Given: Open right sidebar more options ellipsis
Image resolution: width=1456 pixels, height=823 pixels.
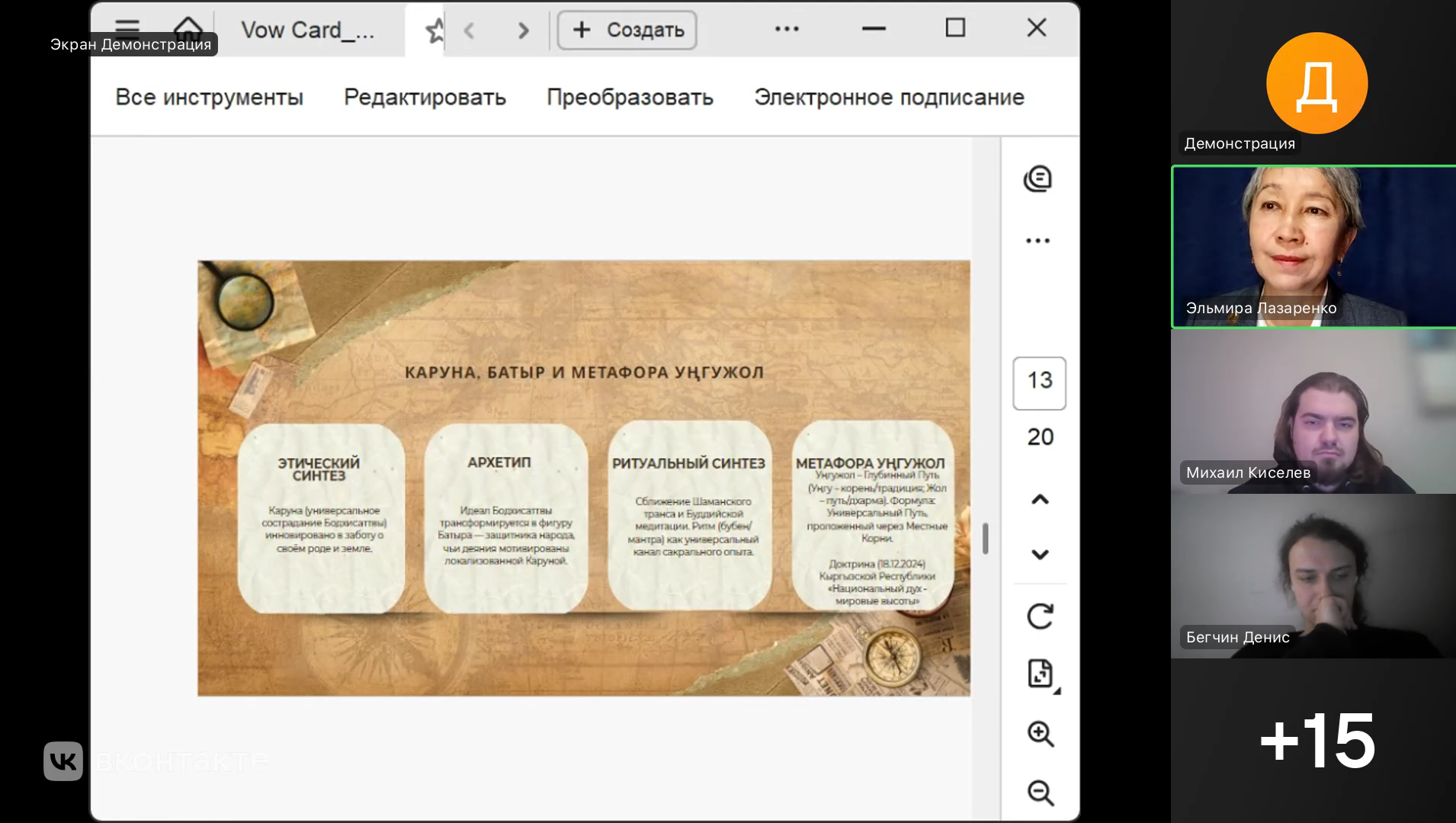Looking at the screenshot, I should pos(1037,241).
